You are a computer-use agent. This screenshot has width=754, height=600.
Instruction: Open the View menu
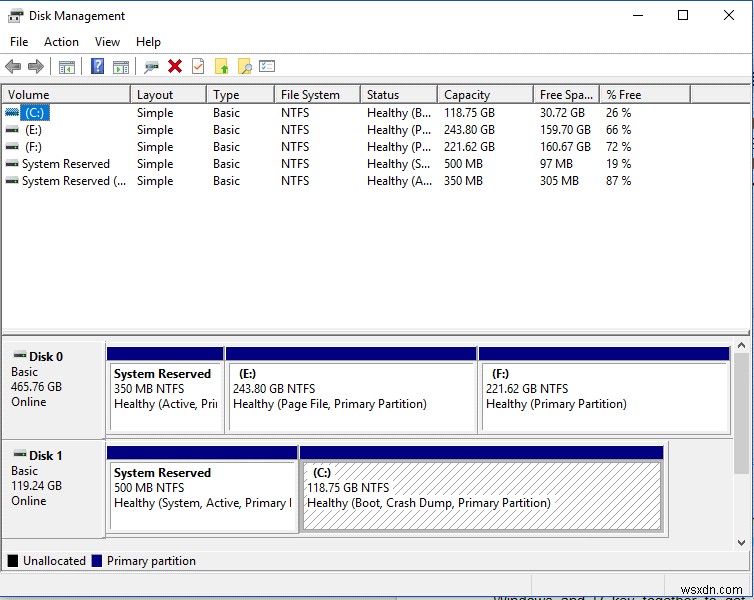point(107,42)
